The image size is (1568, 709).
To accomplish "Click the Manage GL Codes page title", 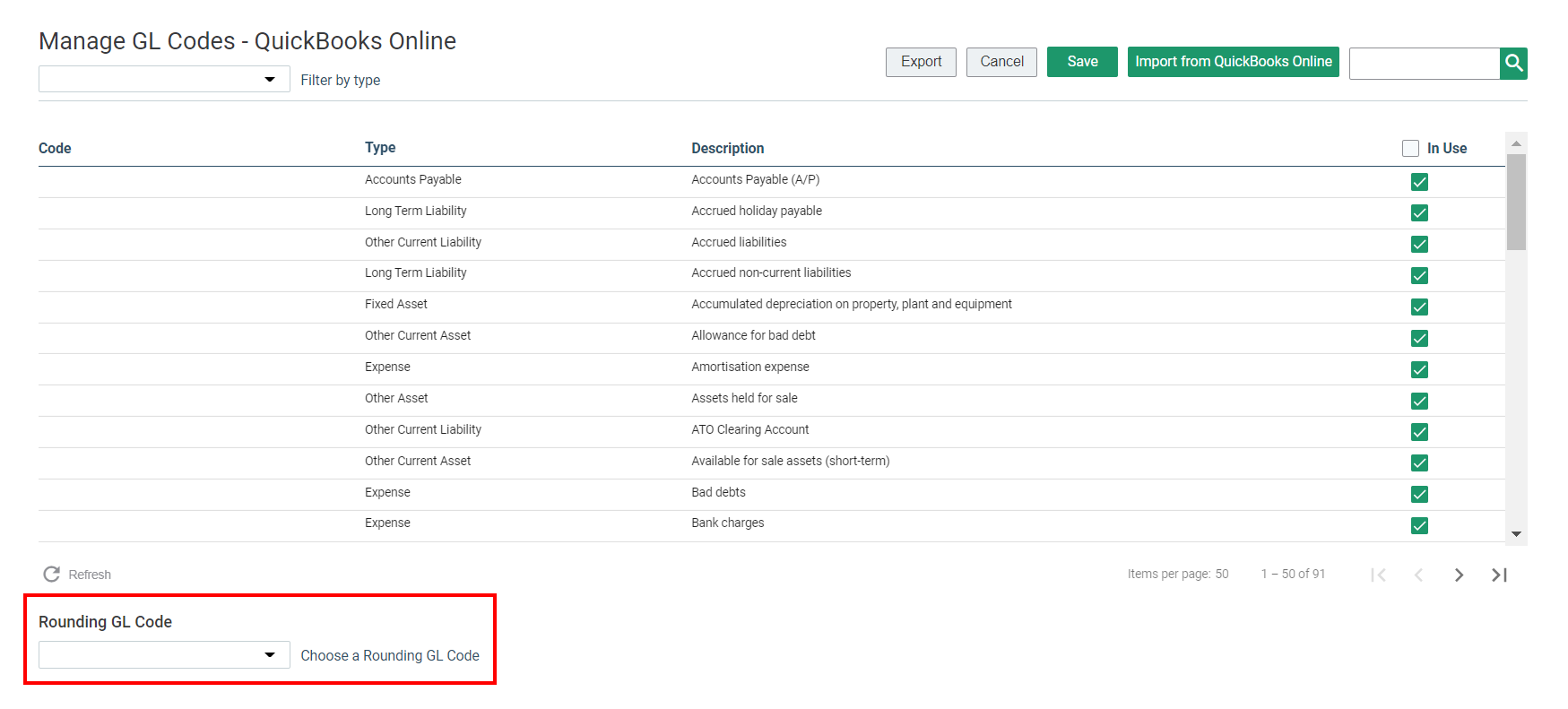I will tap(247, 41).
